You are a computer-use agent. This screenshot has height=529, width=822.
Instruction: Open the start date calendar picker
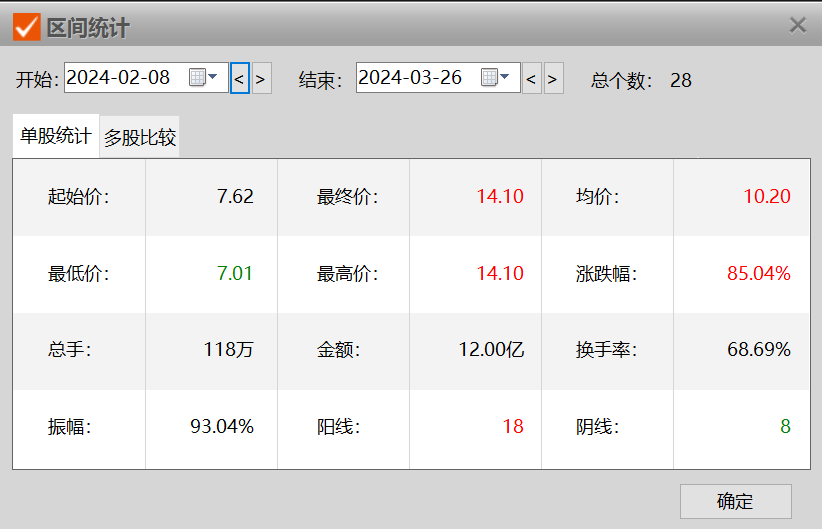pyautogui.click(x=203, y=78)
